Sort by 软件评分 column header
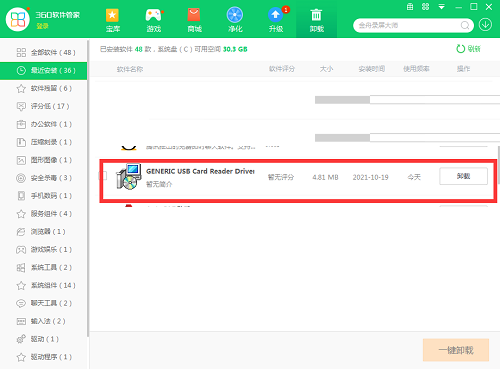This screenshot has height=369, width=500. coord(282,69)
